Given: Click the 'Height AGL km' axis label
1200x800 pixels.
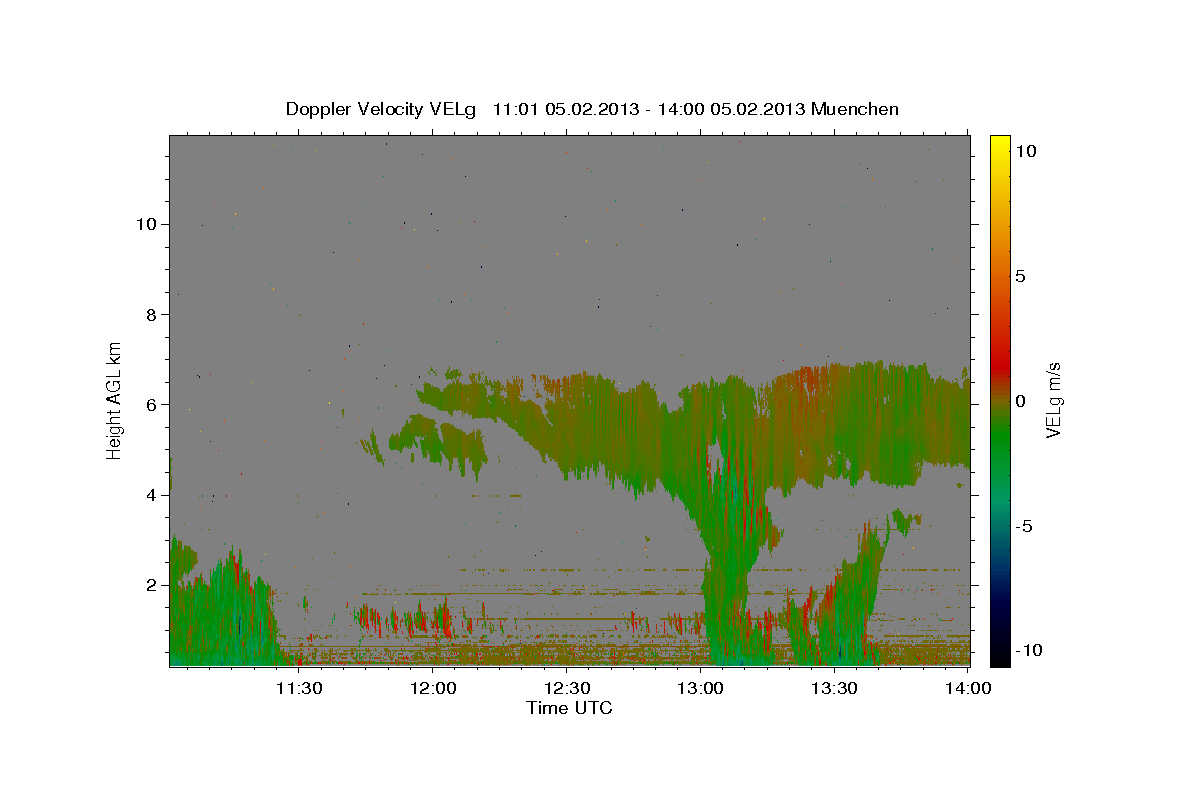Looking at the screenshot, I should pos(115,399).
